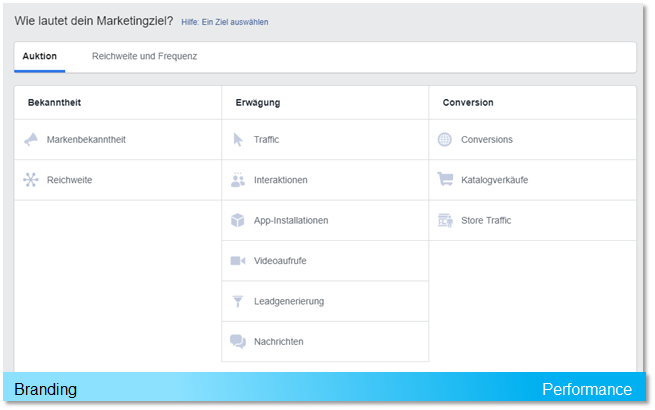Pick the Interaktionen objective label
The width and height of the screenshot is (655, 410).
click(280, 180)
